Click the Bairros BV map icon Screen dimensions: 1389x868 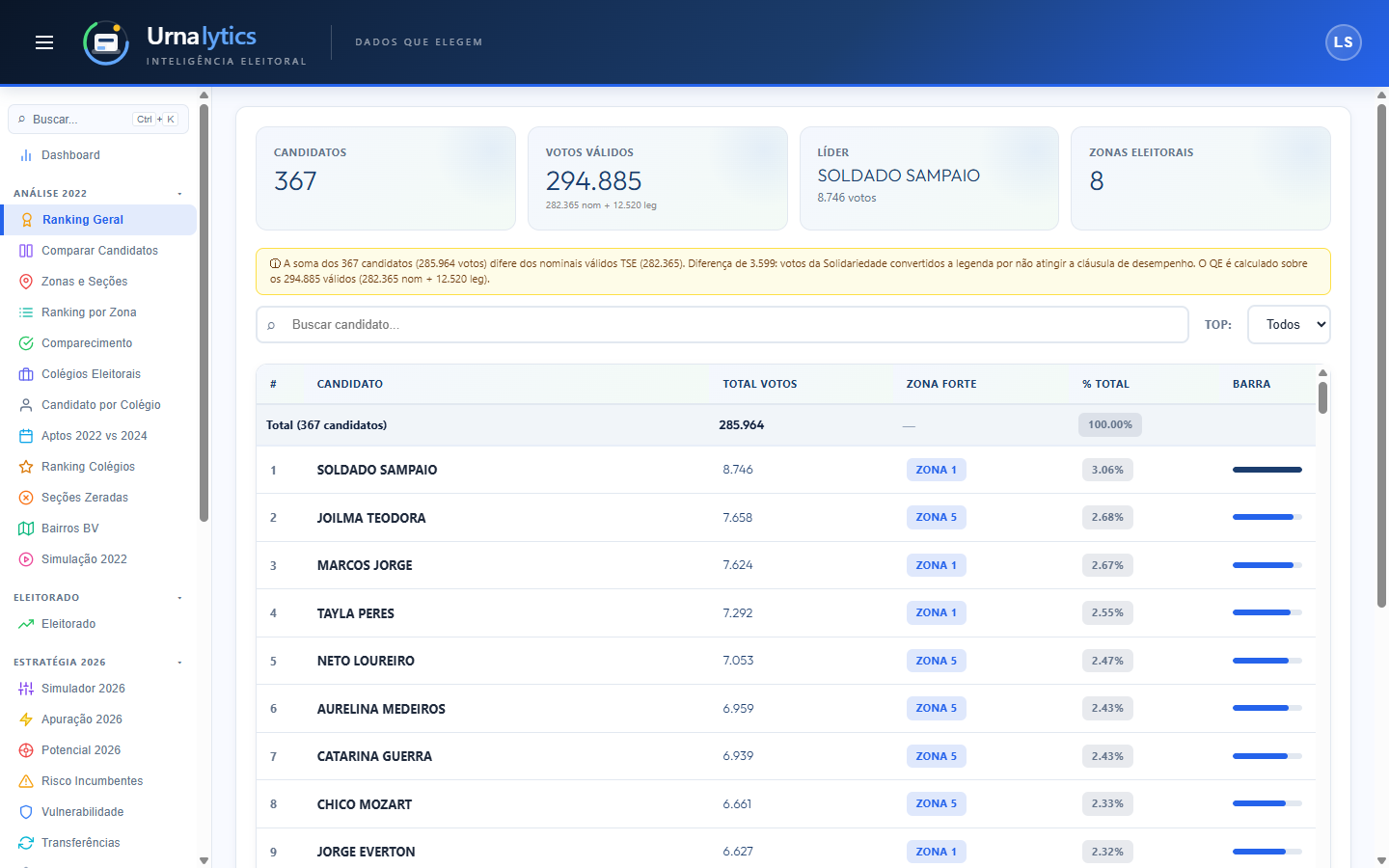26,529
